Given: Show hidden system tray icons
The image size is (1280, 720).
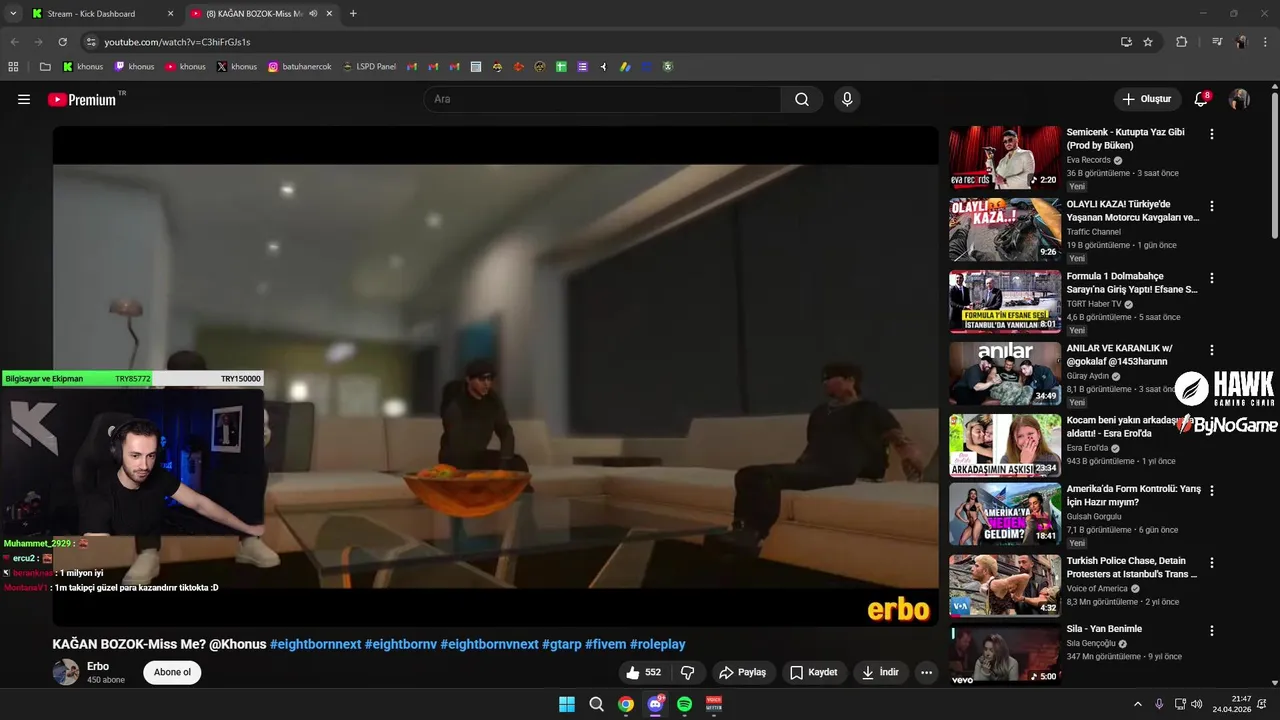Looking at the screenshot, I should pyautogui.click(x=1137, y=704).
